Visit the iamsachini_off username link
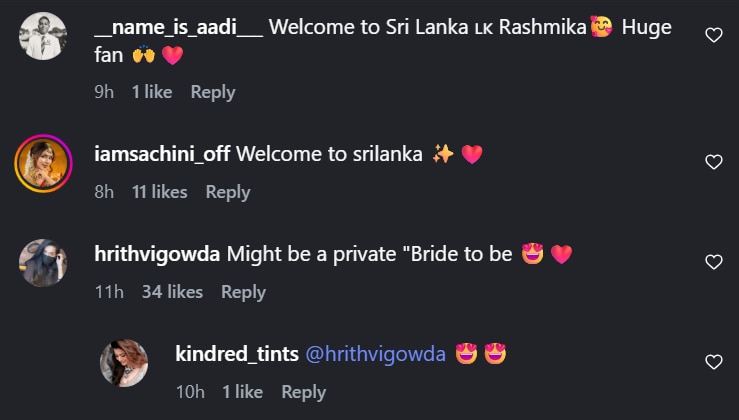Image resolution: width=739 pixels, height=420 pixels. click(162, 154)
